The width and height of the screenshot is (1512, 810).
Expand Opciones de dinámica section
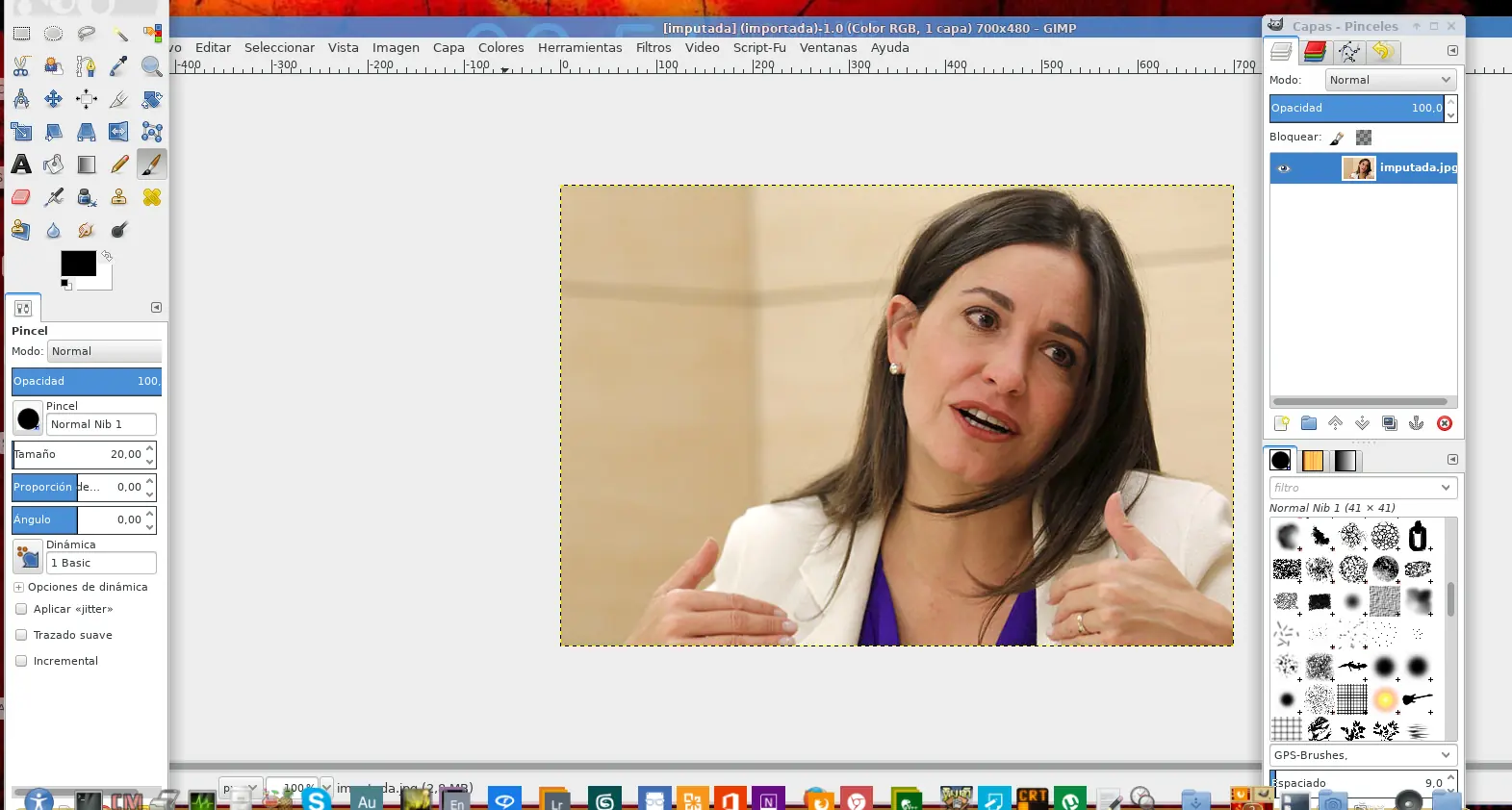point(18,587)
